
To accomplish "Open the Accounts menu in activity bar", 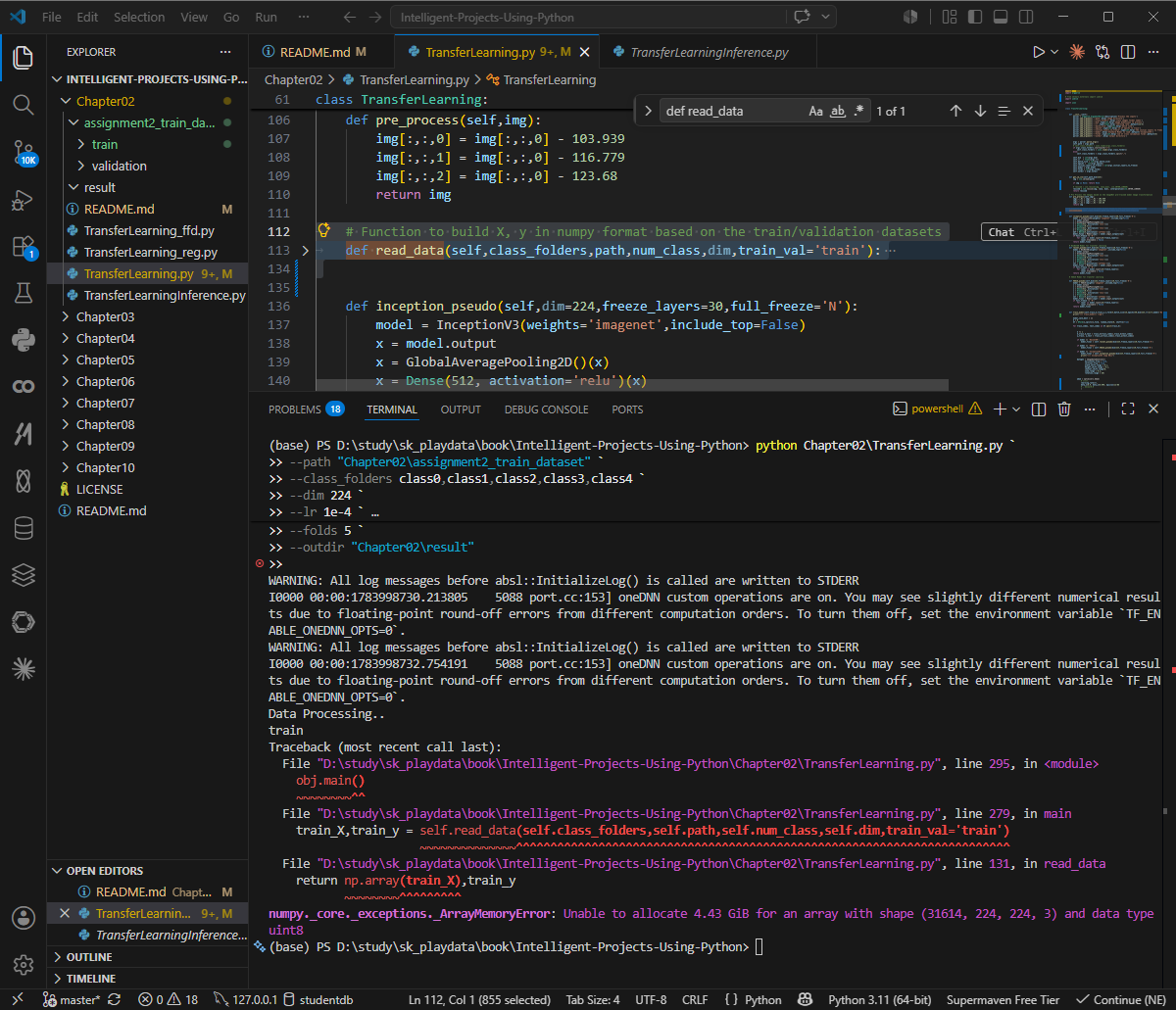I will [23, 918].
